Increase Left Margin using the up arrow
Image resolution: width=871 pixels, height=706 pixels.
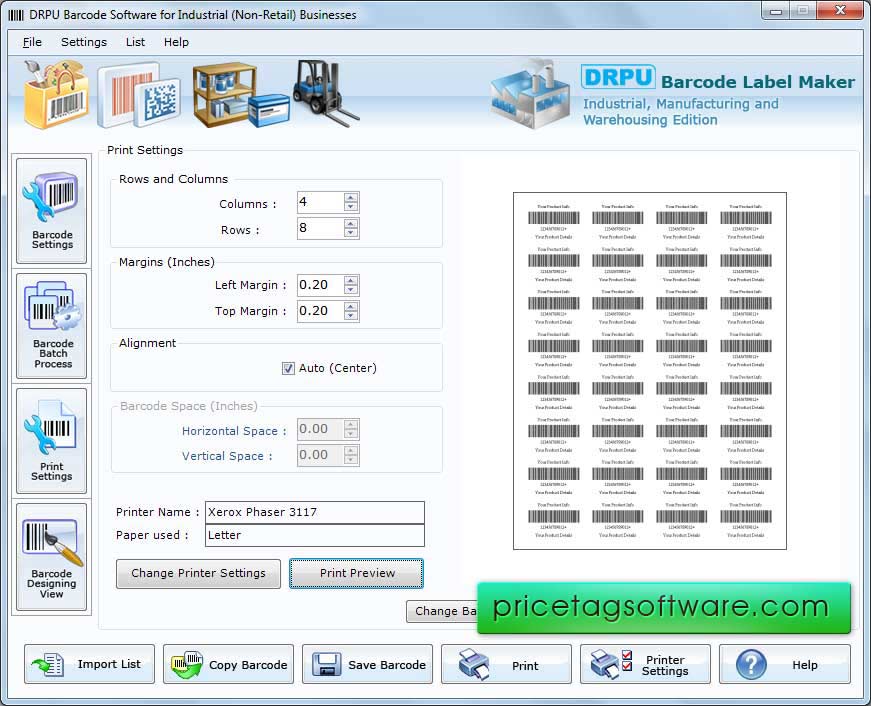pos(351,279)
